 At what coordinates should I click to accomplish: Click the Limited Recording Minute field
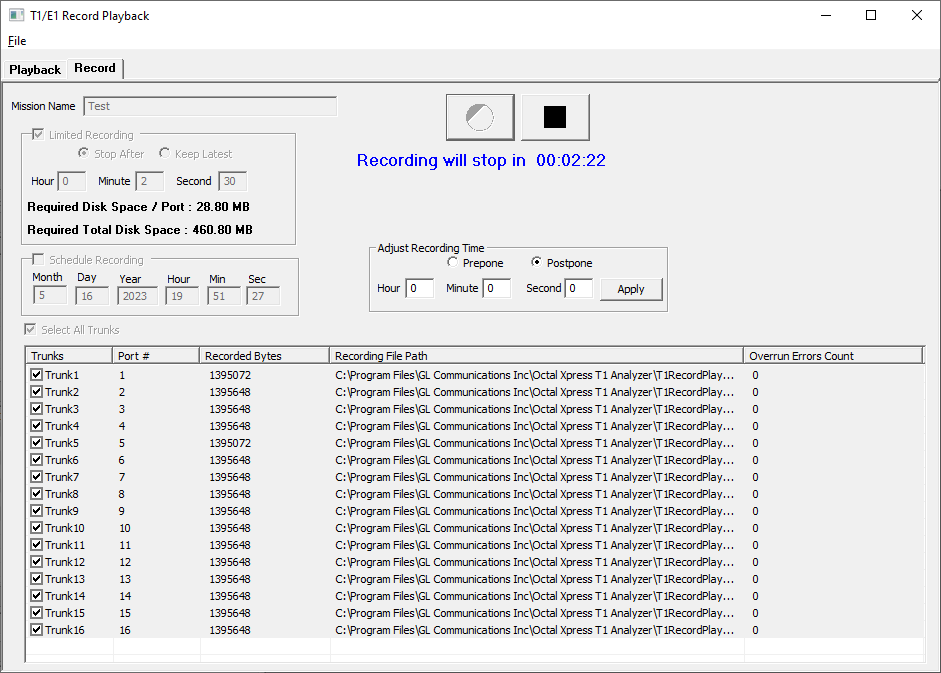pos(149,181)
